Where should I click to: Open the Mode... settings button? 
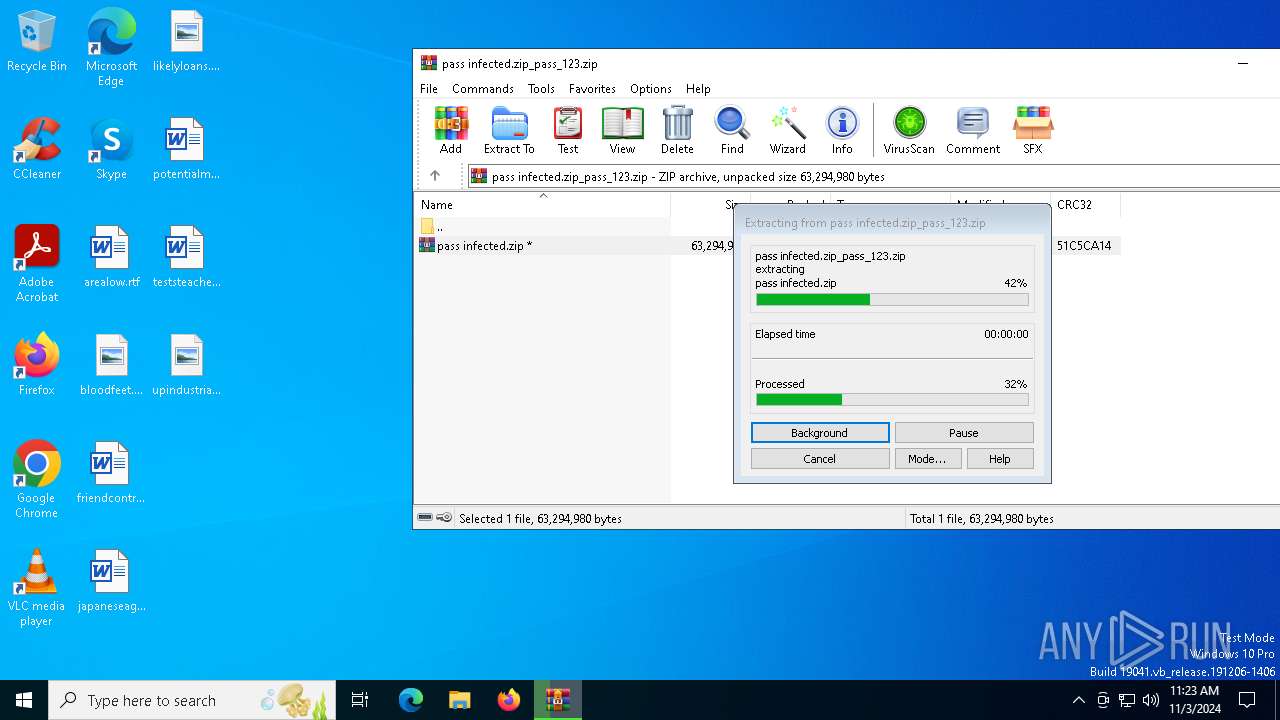[927, 459]
